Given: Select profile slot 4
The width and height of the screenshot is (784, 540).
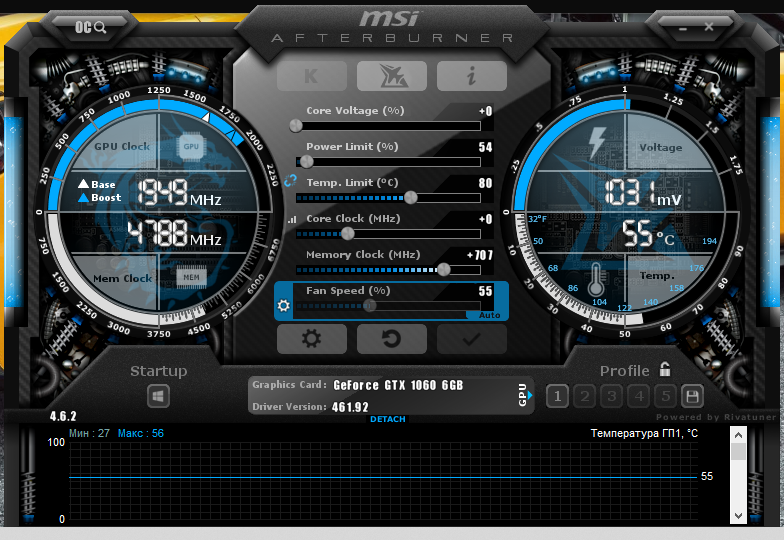Looking at the screenshot, I should click(x=638, y=396).
